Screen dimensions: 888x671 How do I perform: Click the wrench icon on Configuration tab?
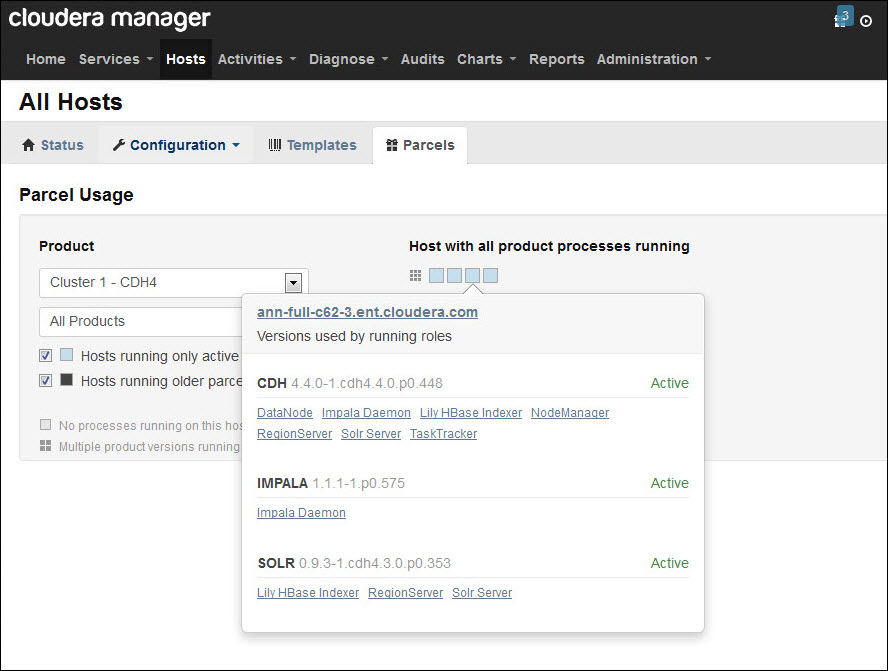(x=118, y=145)
